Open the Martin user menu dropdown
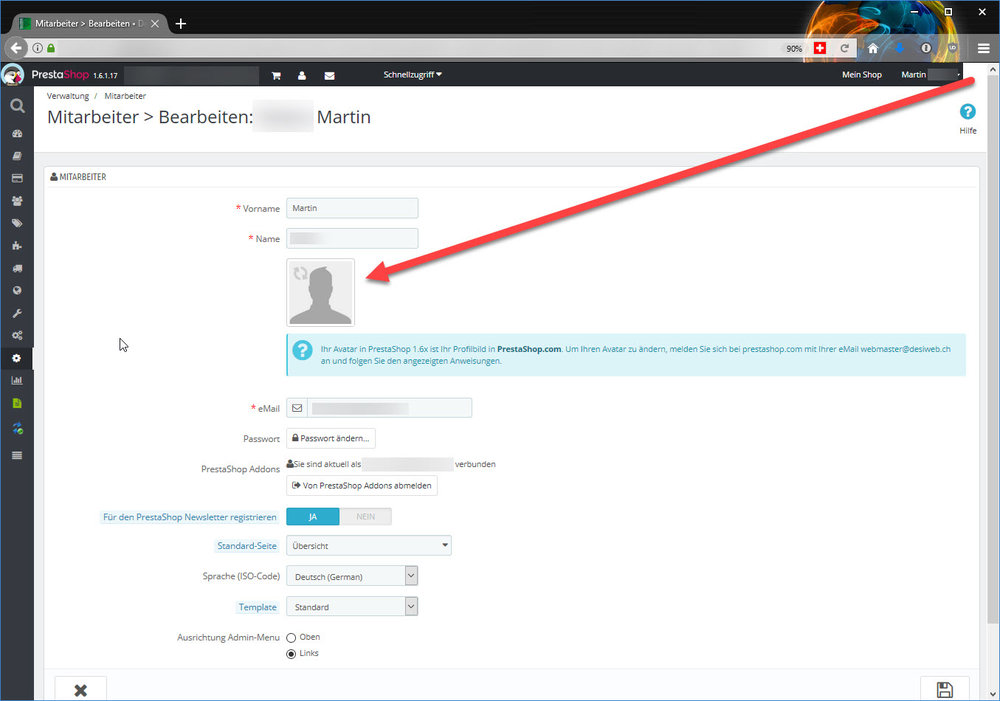Image resolution: width=1000 pixels, height=701 pixels. 930,75
